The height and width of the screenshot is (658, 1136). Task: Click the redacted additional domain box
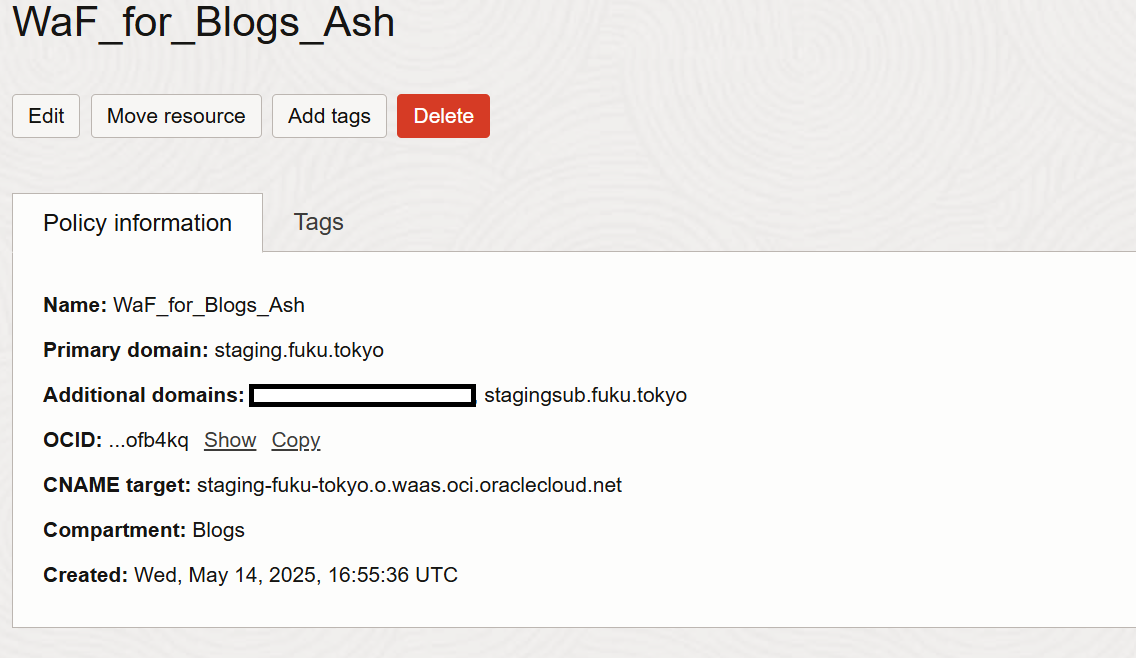(x=362, y=395)
